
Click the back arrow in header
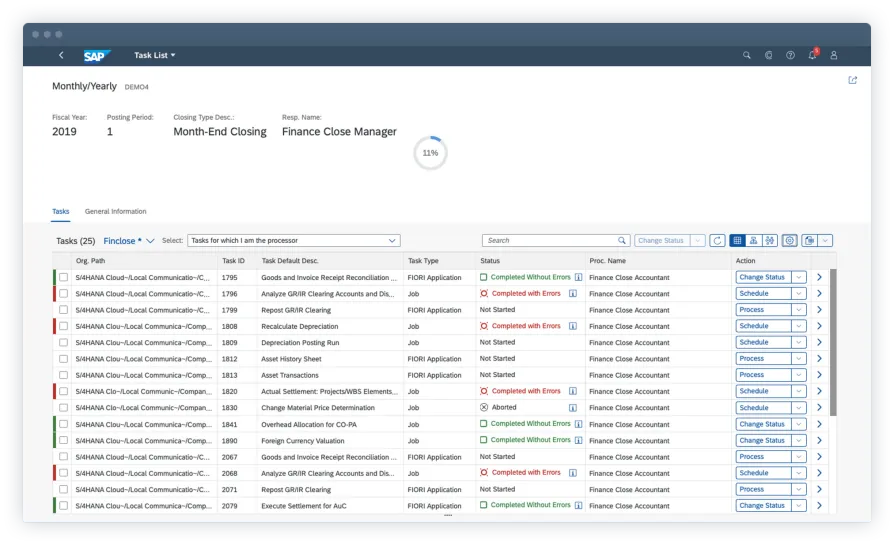pos(61,56)
